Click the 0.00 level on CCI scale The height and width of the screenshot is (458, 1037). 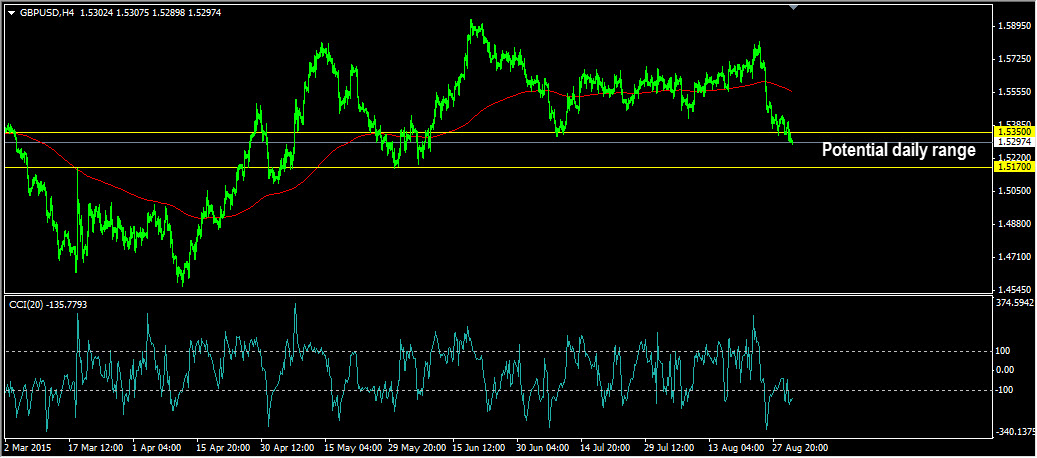1007,369
